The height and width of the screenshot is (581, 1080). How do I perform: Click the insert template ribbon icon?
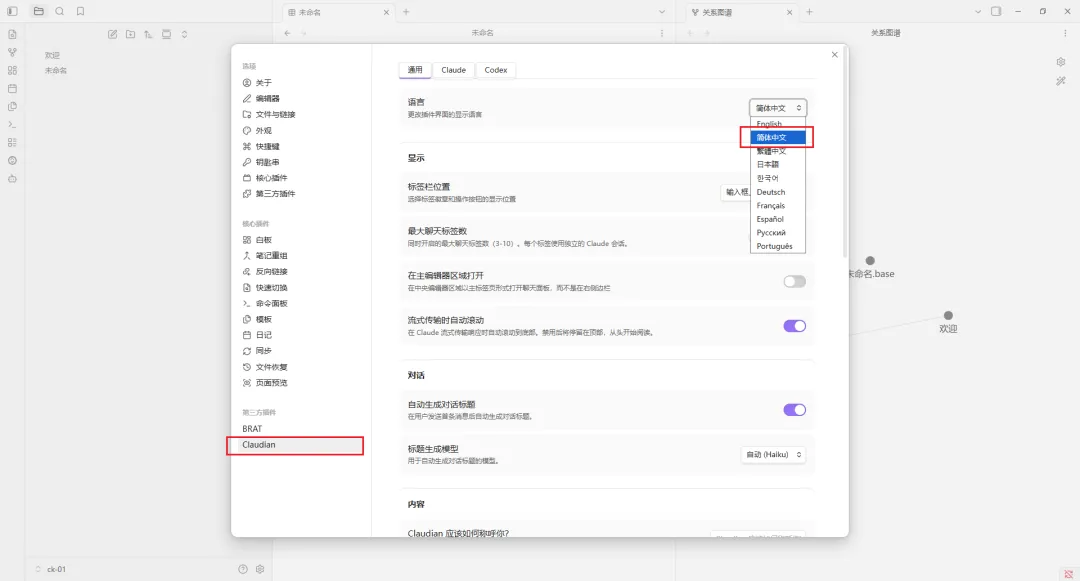click(x=12, y=107)
